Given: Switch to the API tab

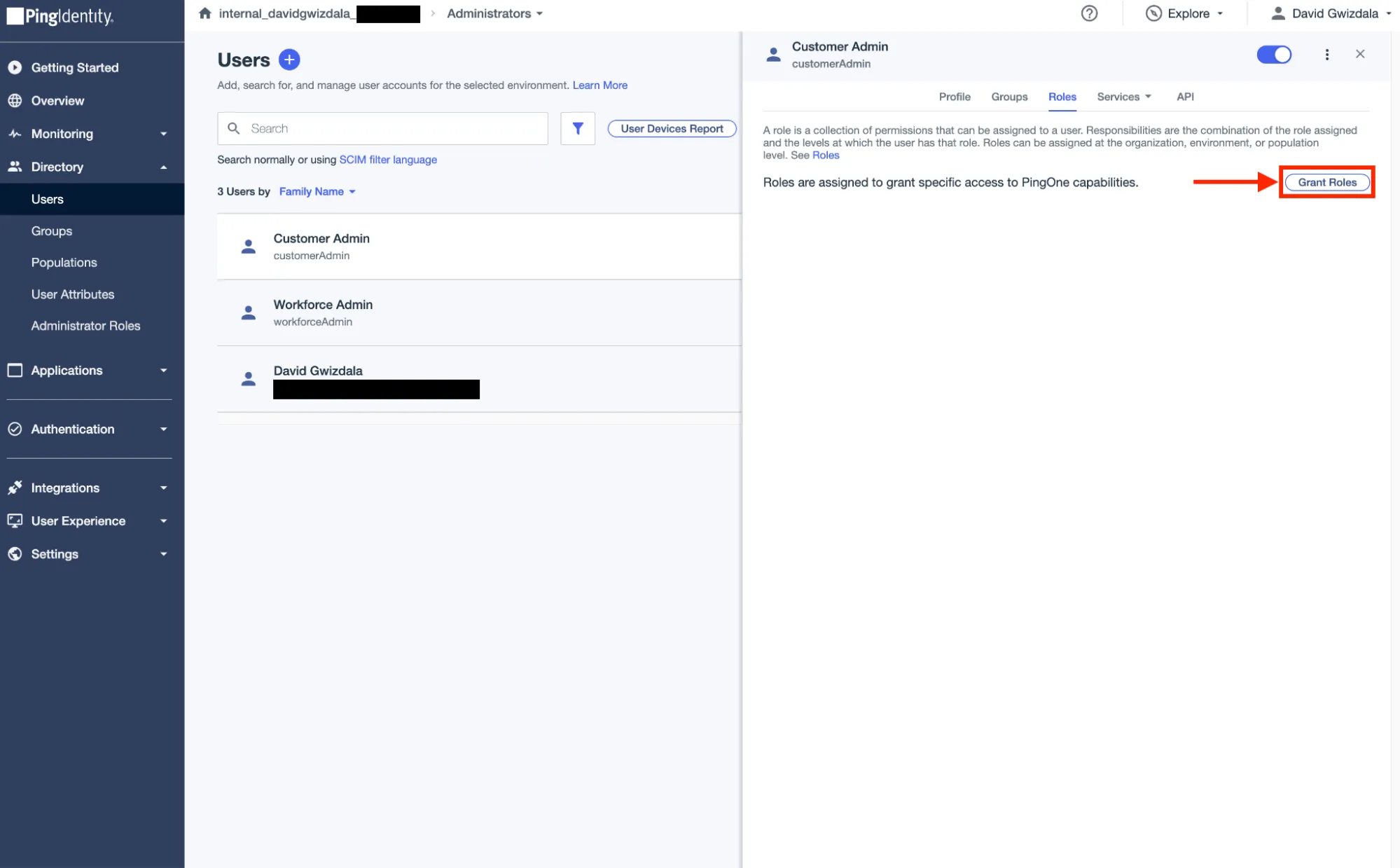Looking at the screenshot, I should (x=1185, y=97).
